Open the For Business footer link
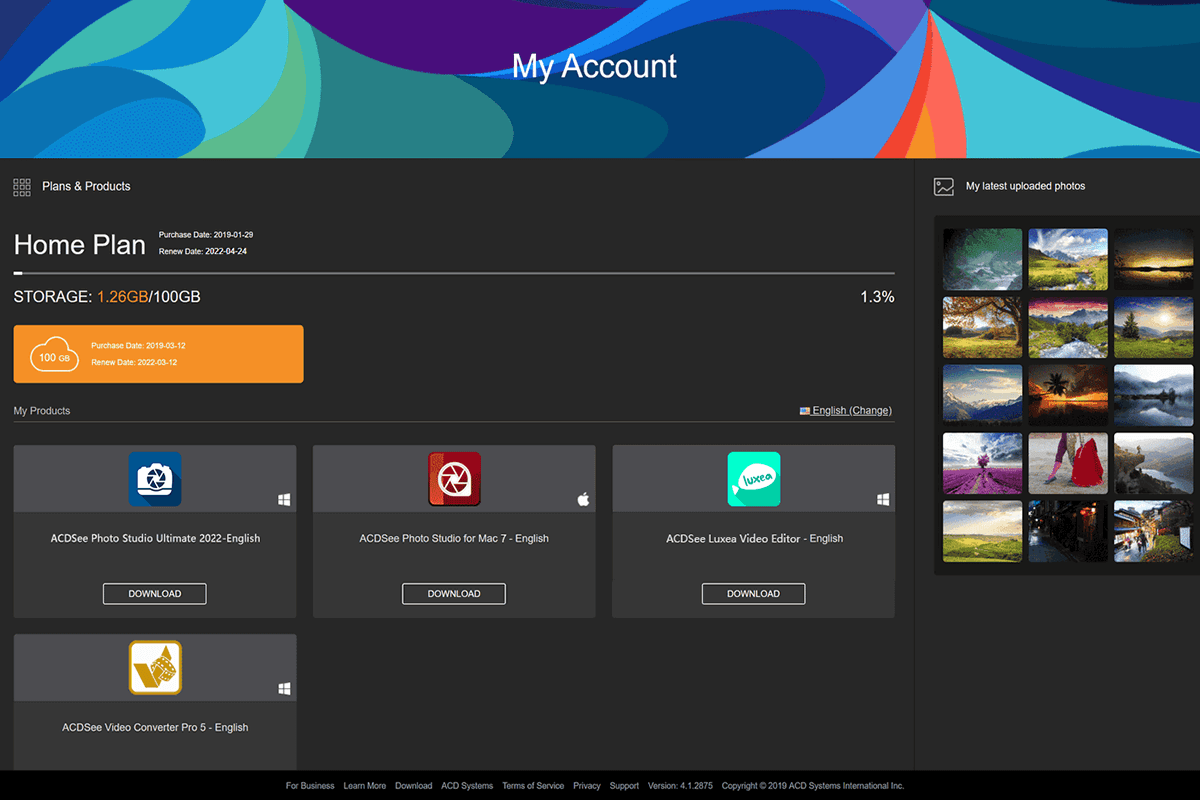This screenshot has height=800, width=1200. point(310,786)
